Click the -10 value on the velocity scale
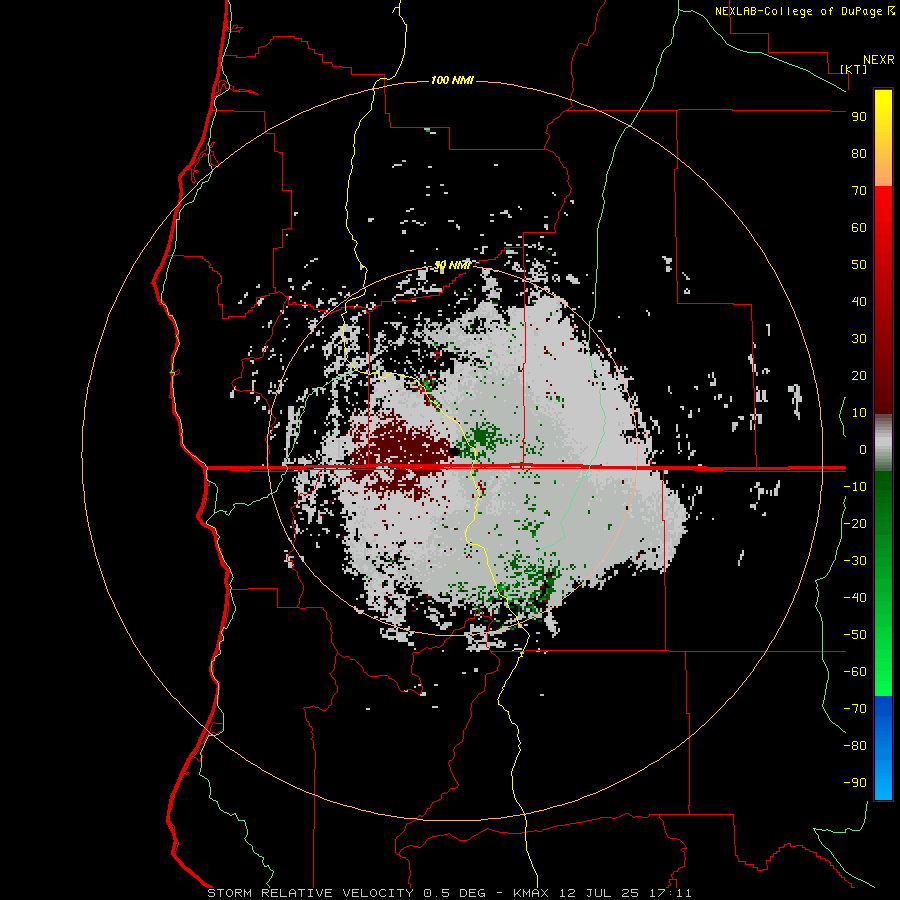The width and height of the screenshot is (900, 900). pyautogui.click(x=855, y=487)
